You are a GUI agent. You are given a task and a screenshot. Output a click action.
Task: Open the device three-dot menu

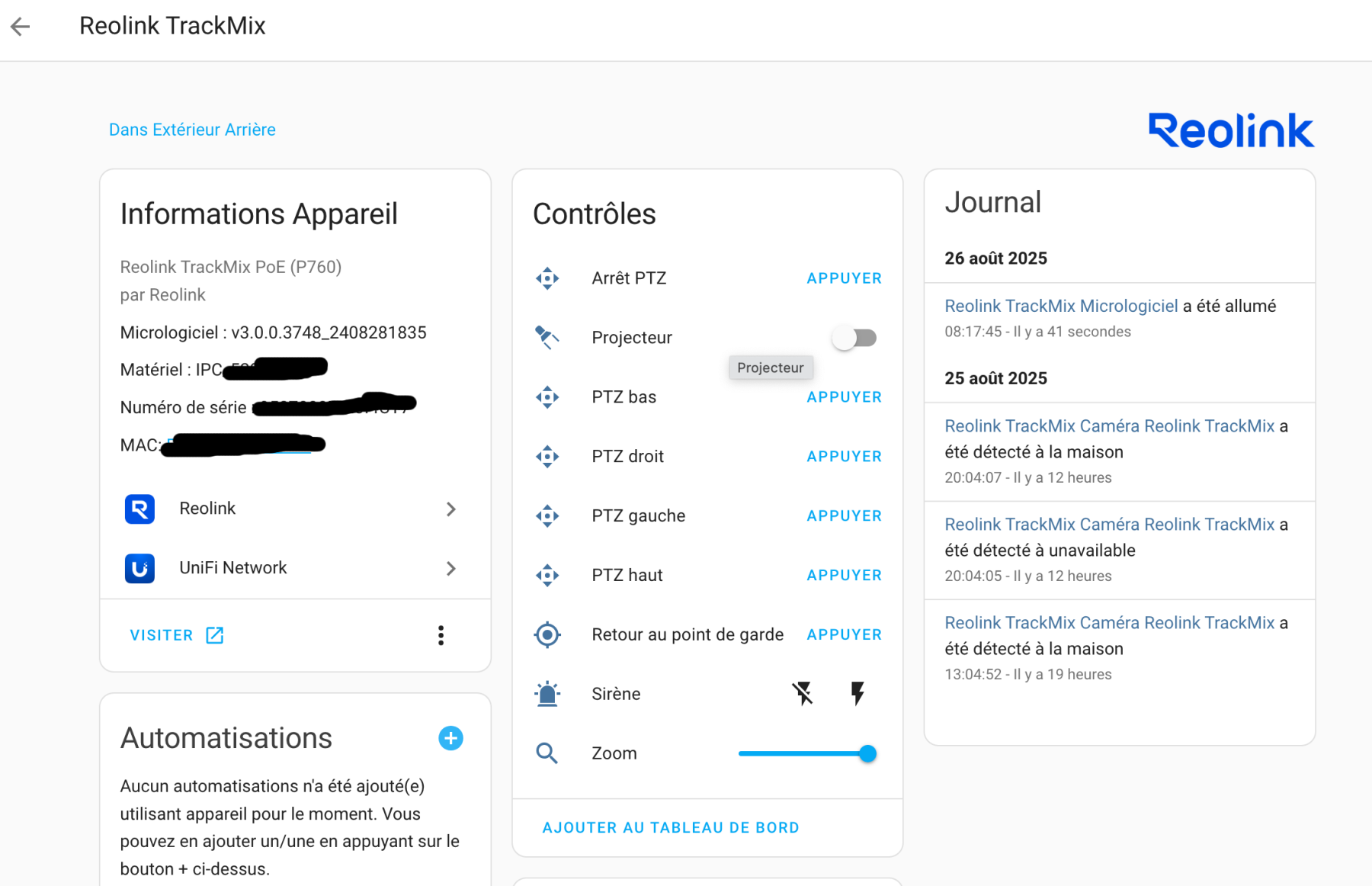point(441,635)
